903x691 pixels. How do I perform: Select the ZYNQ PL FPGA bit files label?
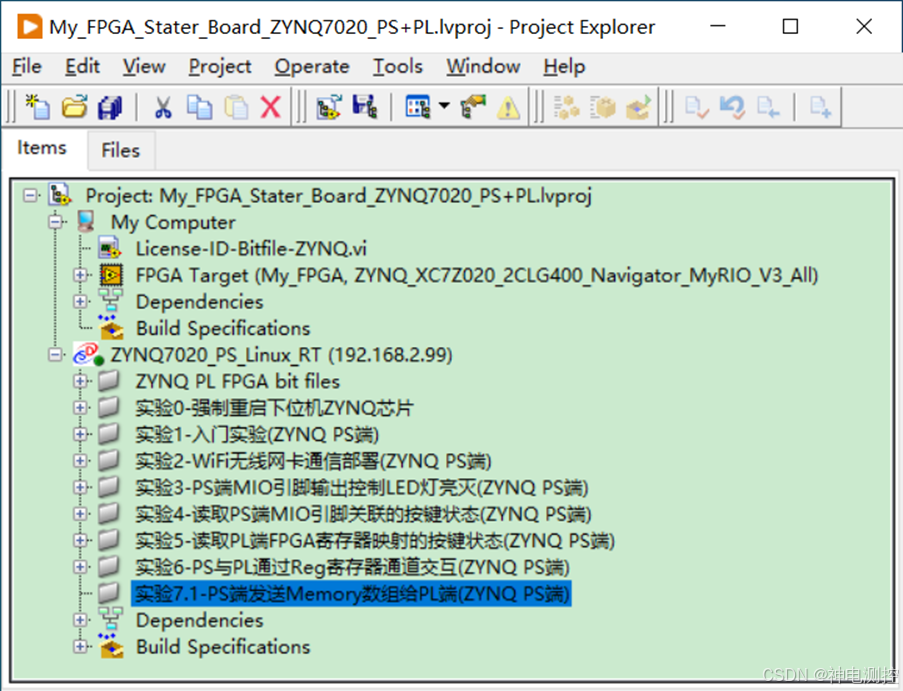pos(237,381)
